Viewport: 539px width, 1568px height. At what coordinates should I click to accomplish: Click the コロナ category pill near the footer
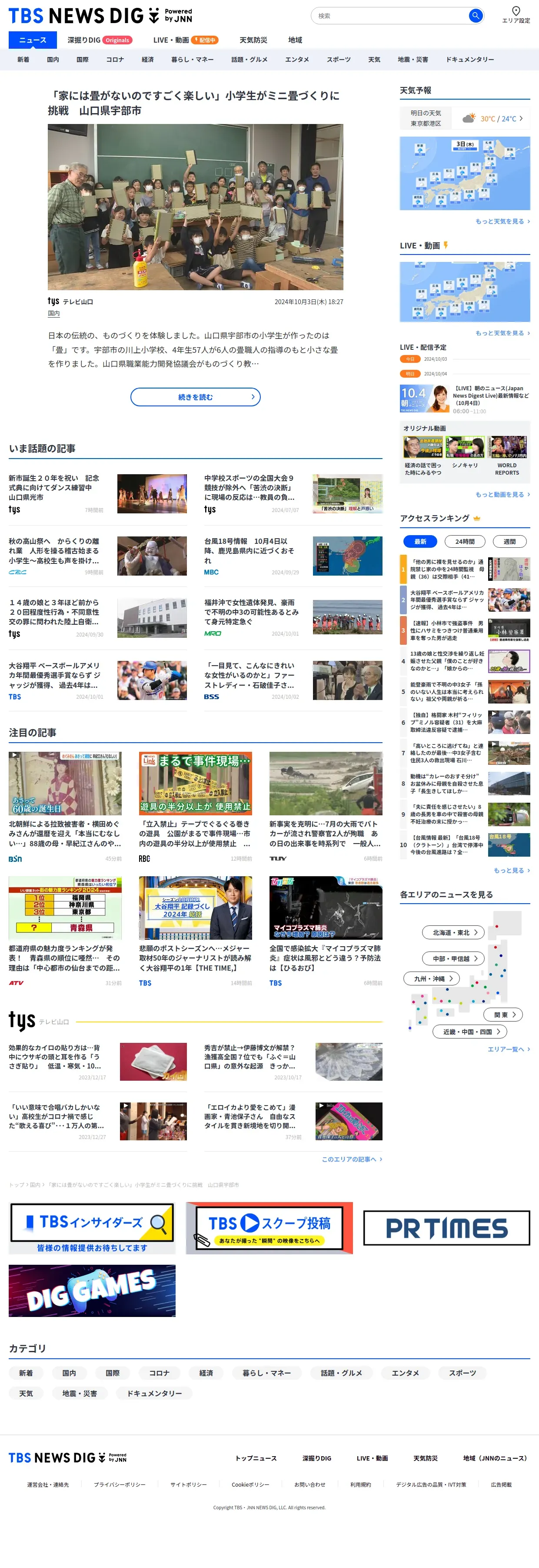coord(159,1373)
